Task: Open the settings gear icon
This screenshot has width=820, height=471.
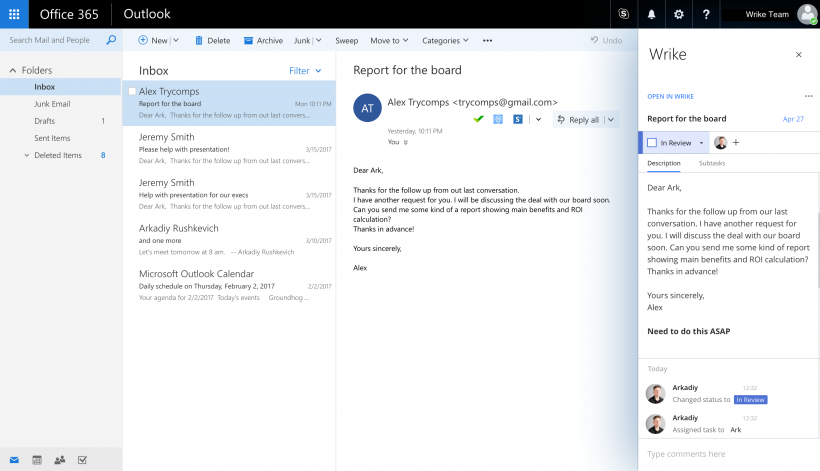Action: [x=679, y=14]
